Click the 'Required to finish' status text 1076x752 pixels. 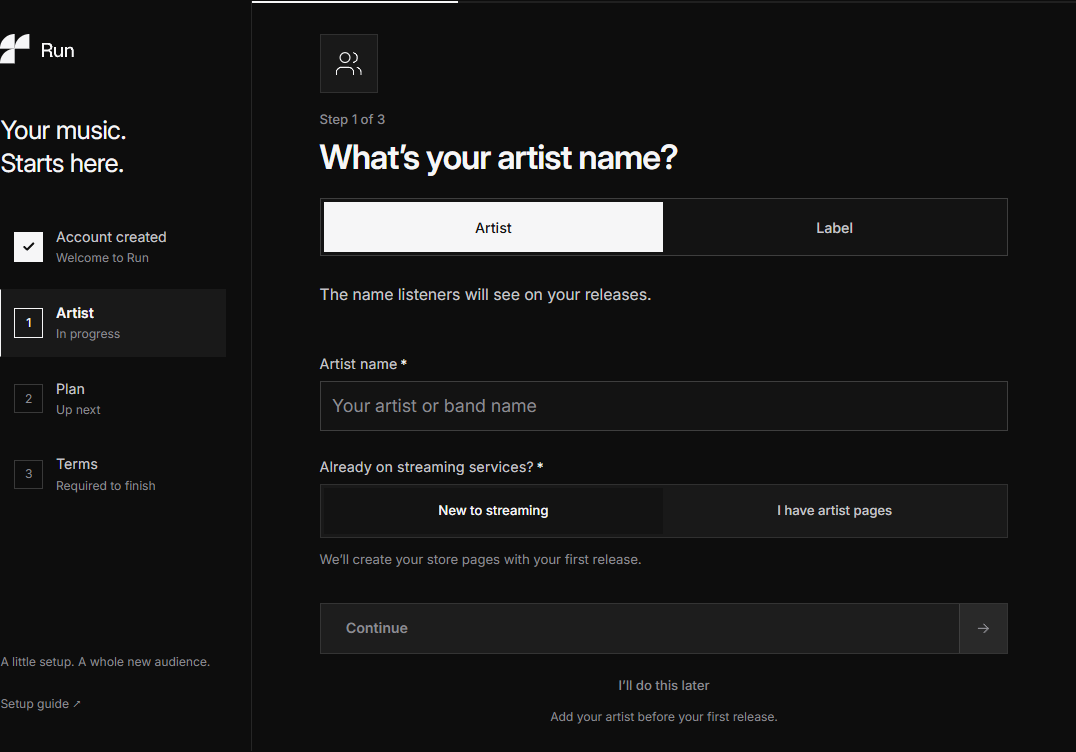(x=106, y=486)
